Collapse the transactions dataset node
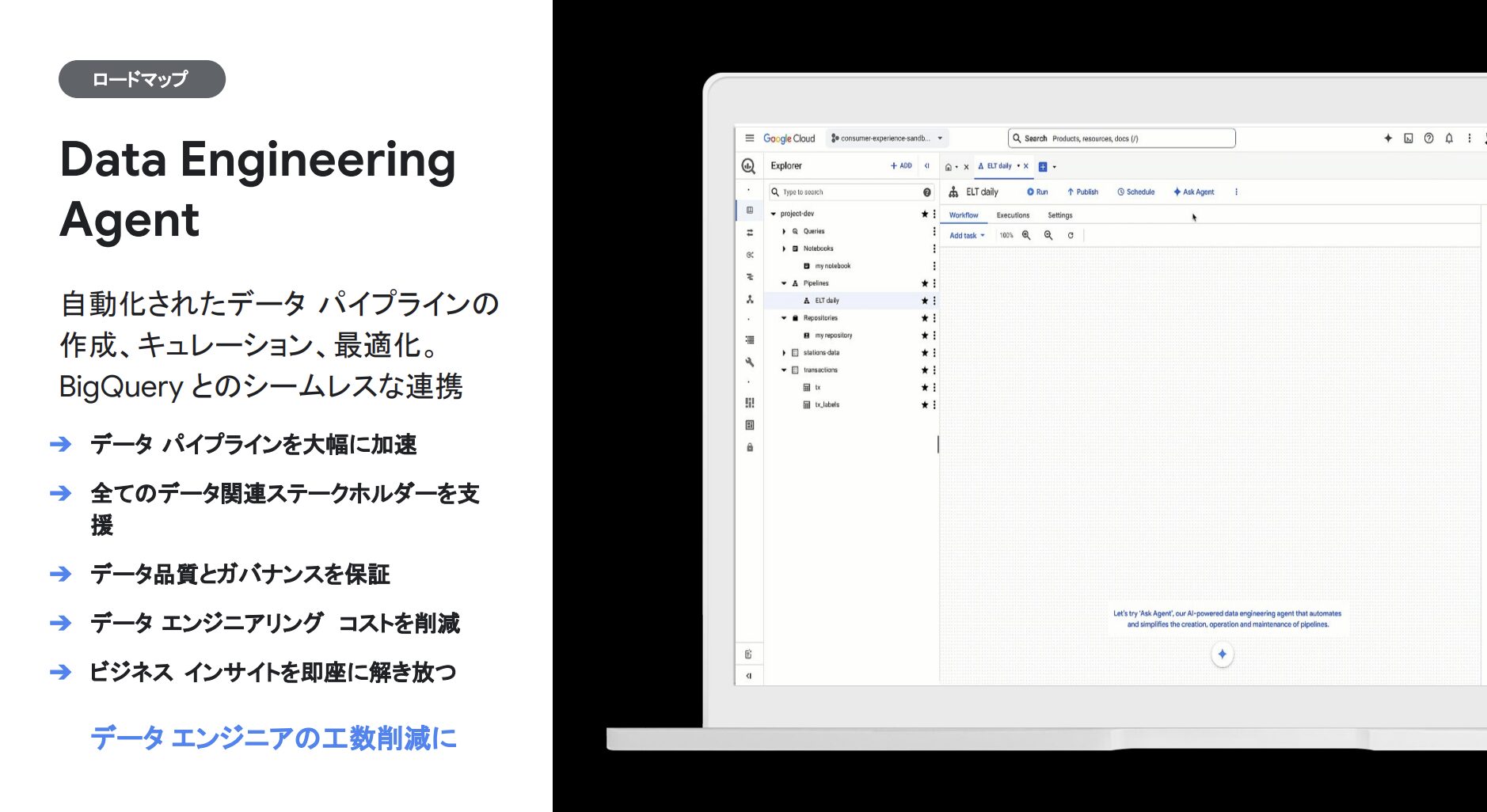 [784, 370]
